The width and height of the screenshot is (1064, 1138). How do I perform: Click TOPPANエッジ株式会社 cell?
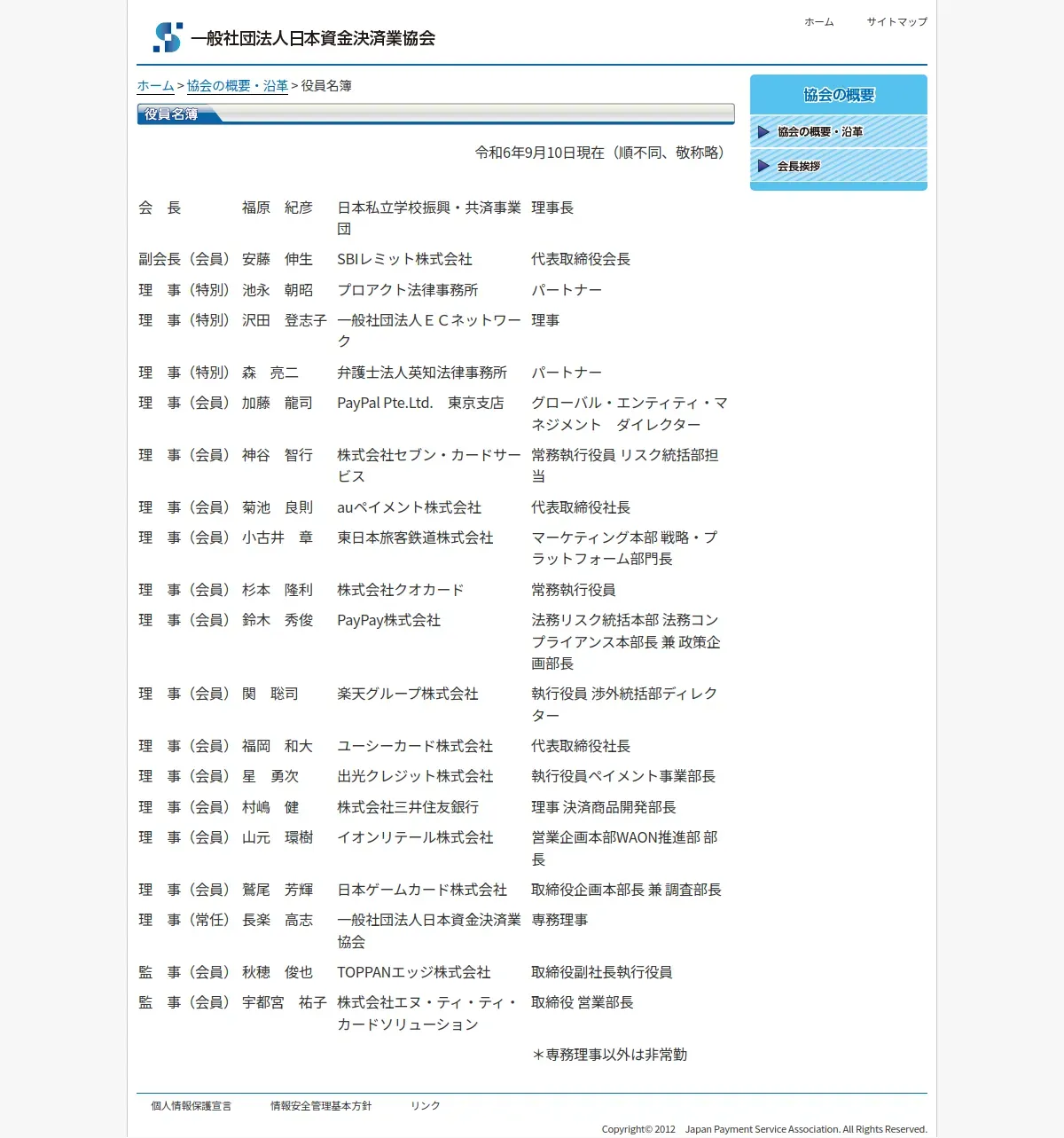click(414, 972)
